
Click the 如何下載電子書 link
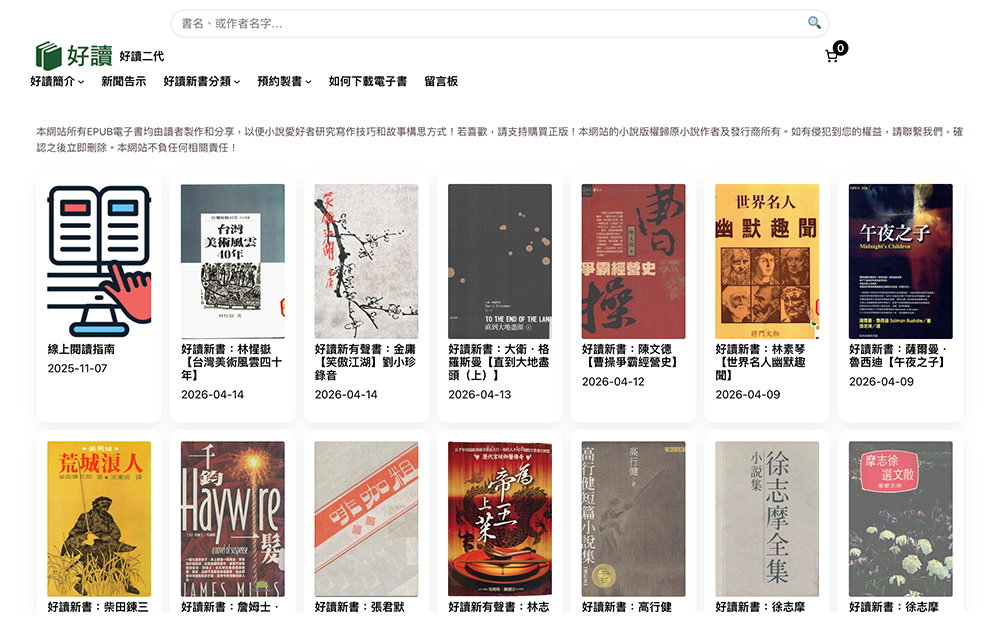coord(369,82)
